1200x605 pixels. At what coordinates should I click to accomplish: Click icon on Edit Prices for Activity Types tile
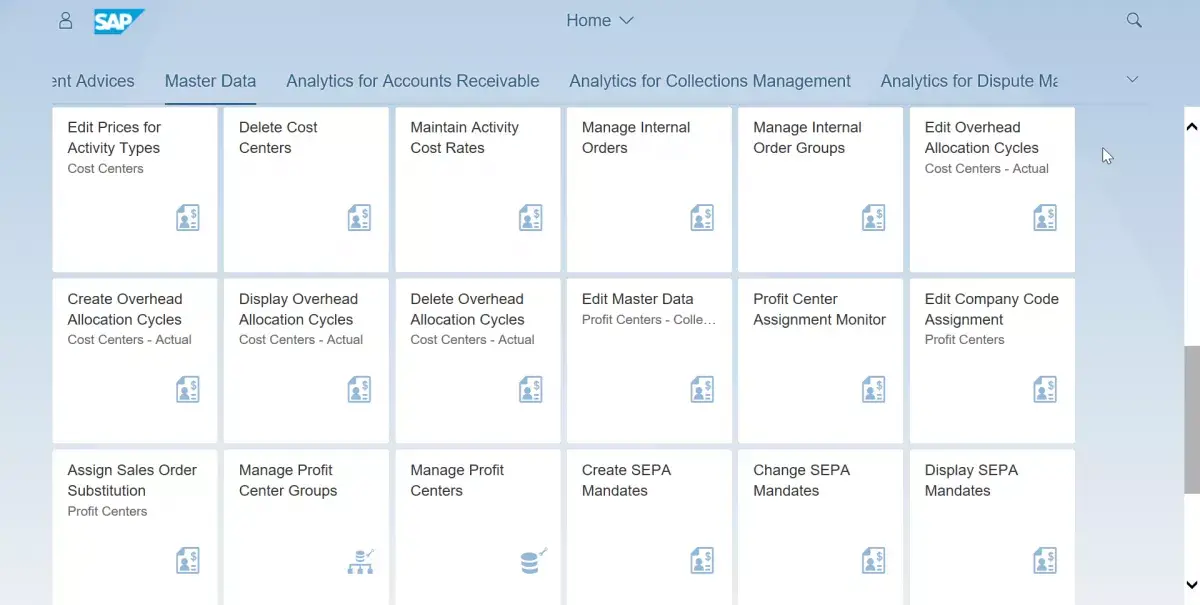pos(188,218)
